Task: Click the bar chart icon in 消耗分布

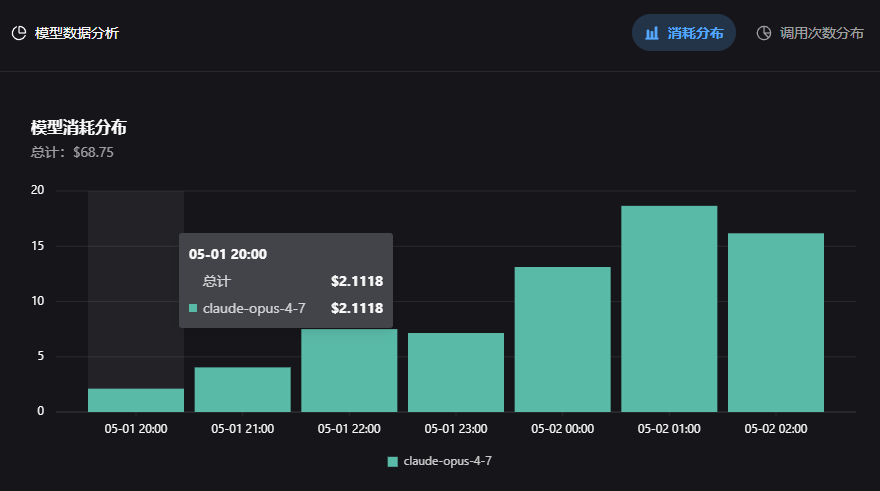Action: tap(652, 33)
